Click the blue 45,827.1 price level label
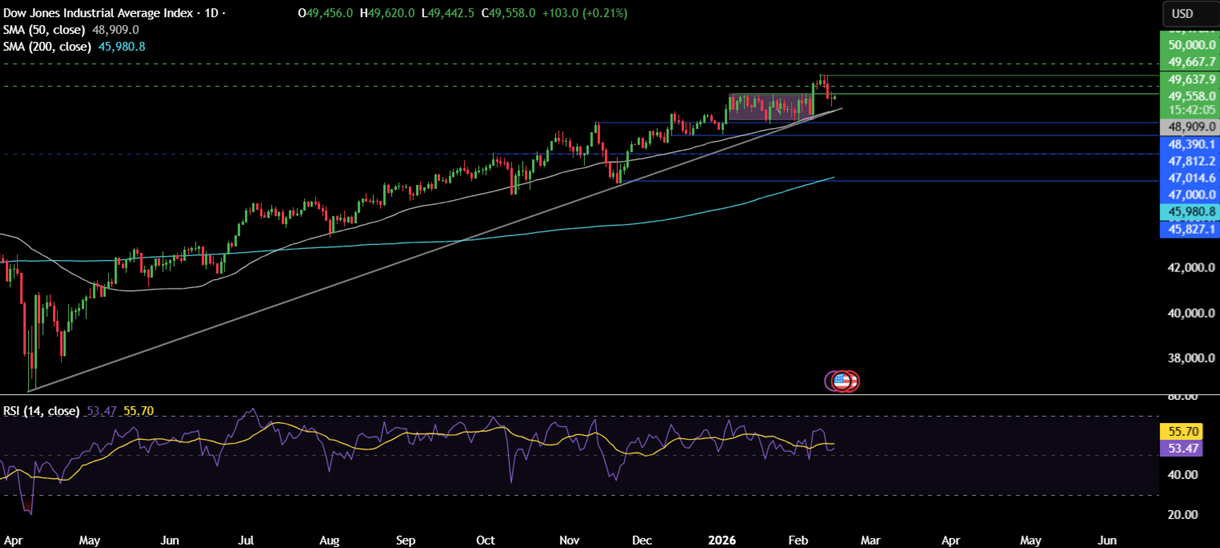 1188,229
